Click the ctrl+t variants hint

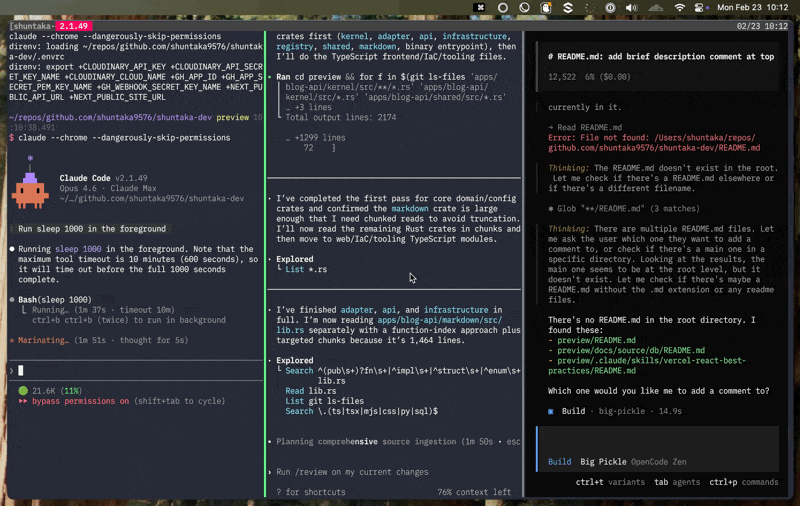pyautogui.click(x=610, y=482)
